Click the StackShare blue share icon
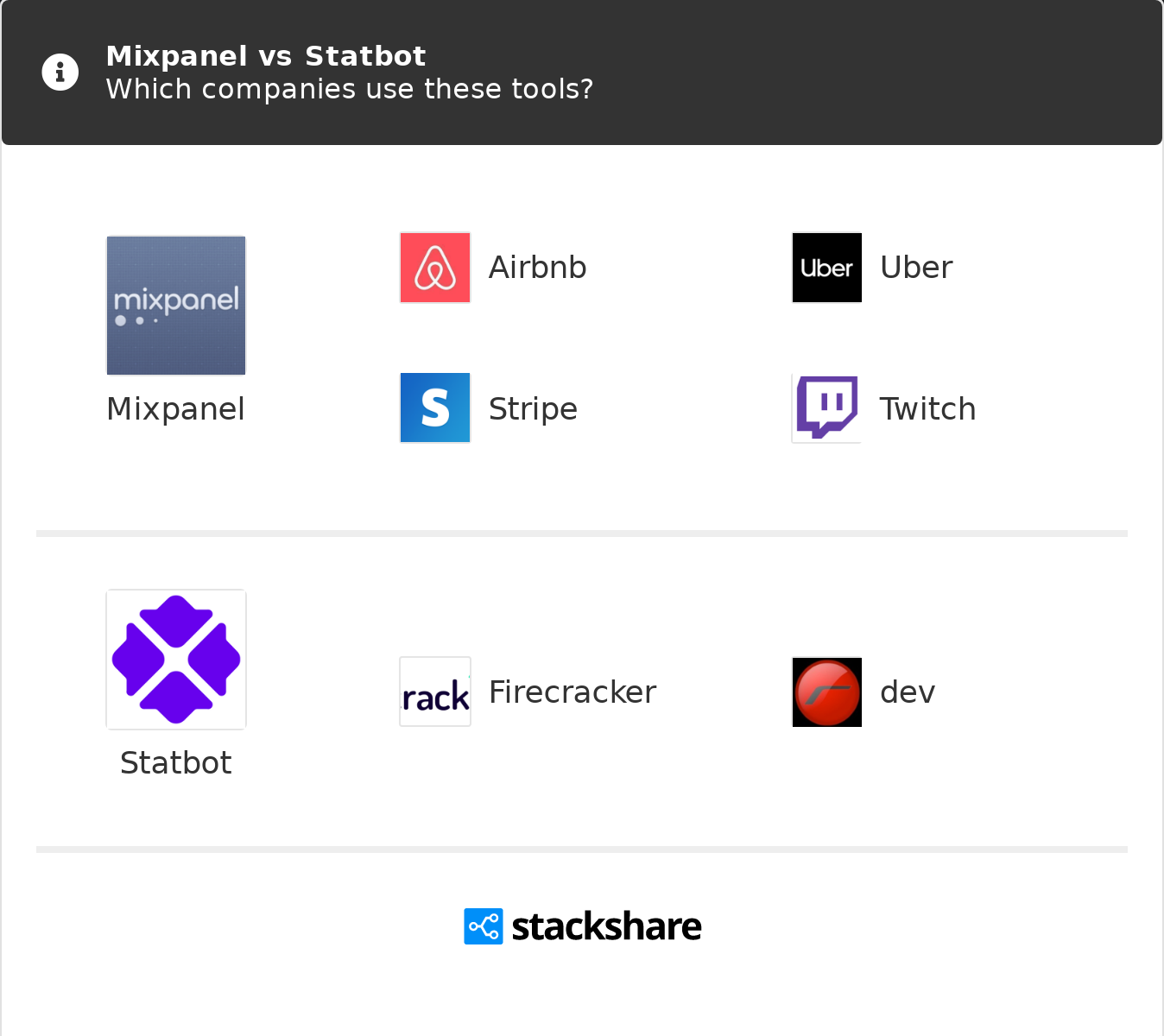 484,926
